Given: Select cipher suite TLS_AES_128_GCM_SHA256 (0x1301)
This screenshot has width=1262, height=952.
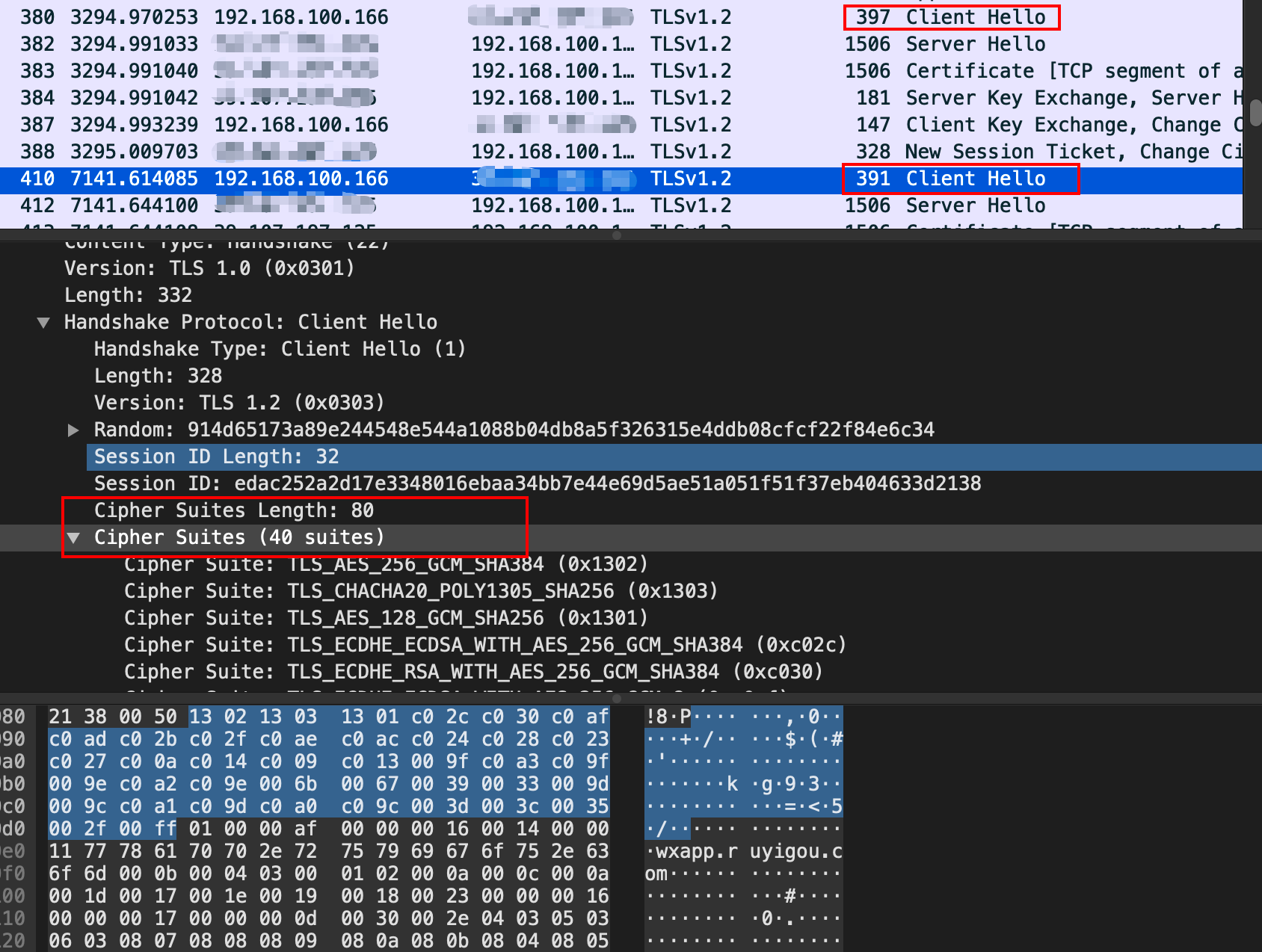Looking at the screenshot, I should 385,618.
